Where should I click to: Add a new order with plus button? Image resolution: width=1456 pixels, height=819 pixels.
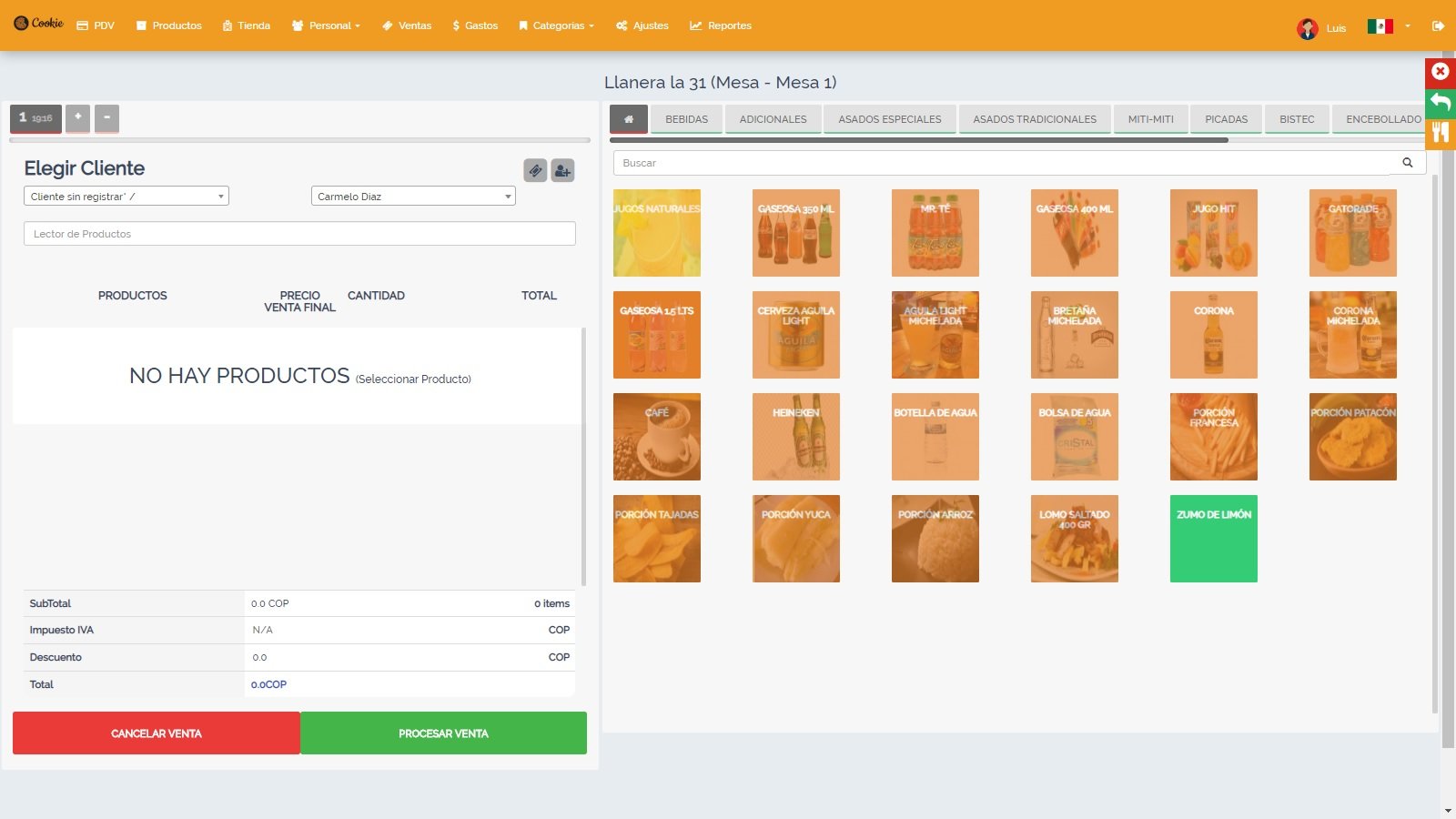point(78,117)
